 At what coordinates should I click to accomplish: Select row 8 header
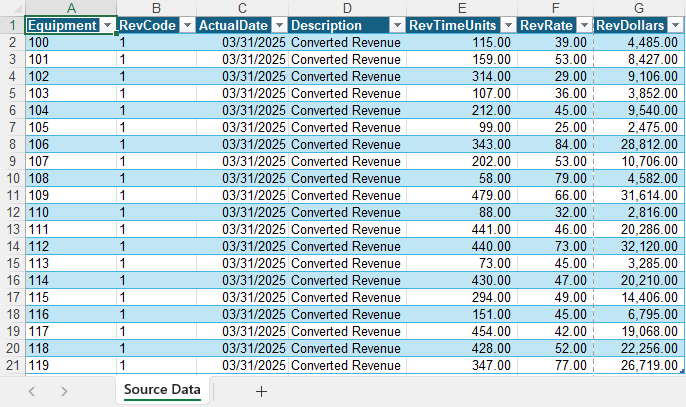pos(13,144)
